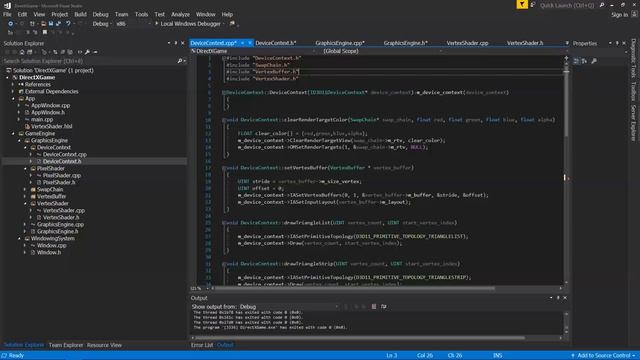Click bookmark icon in second toolbar row
Image resolution: width=640 pixels, height=360 pixels.
tap(45, 32)
